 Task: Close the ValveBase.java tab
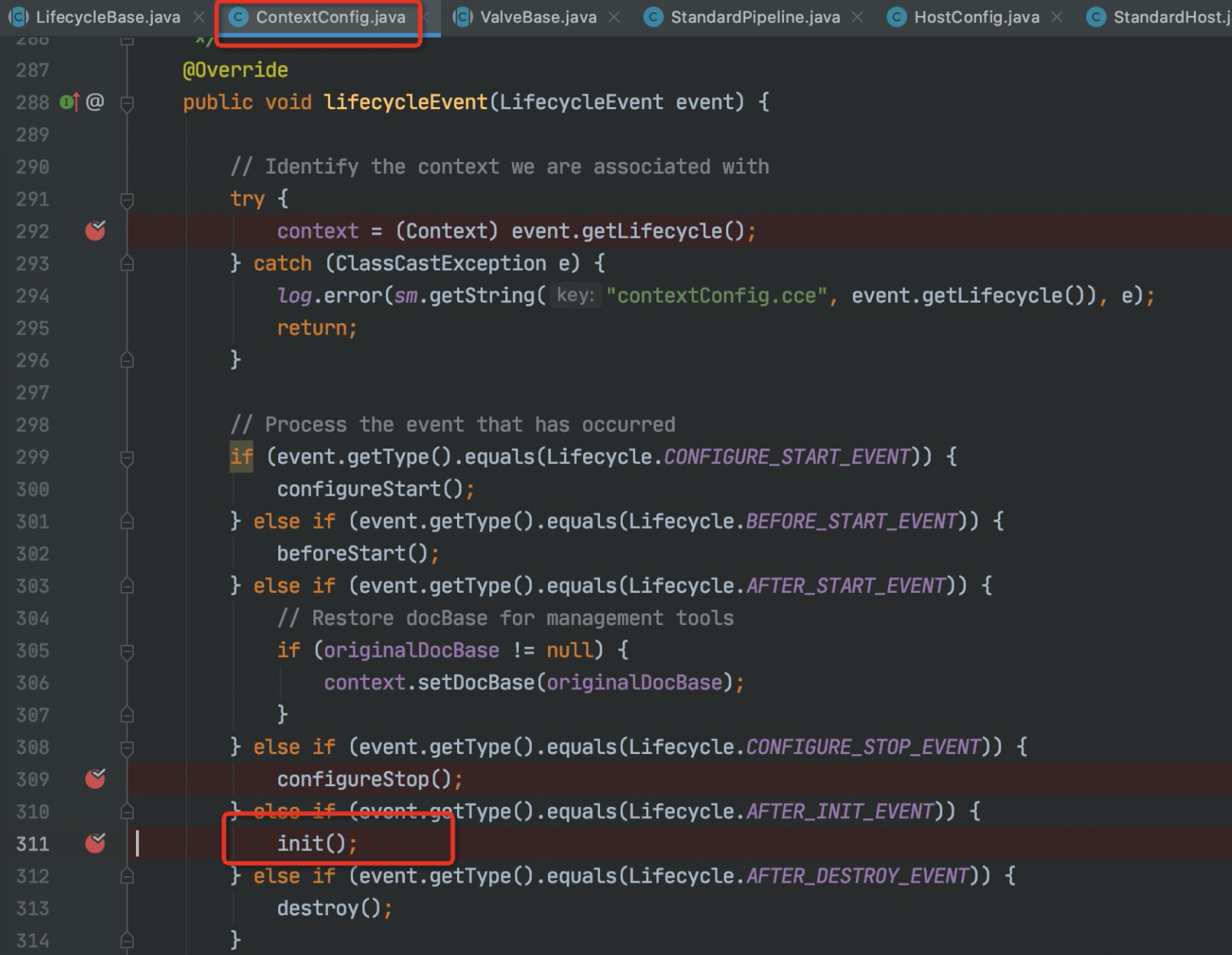point(614,17)
